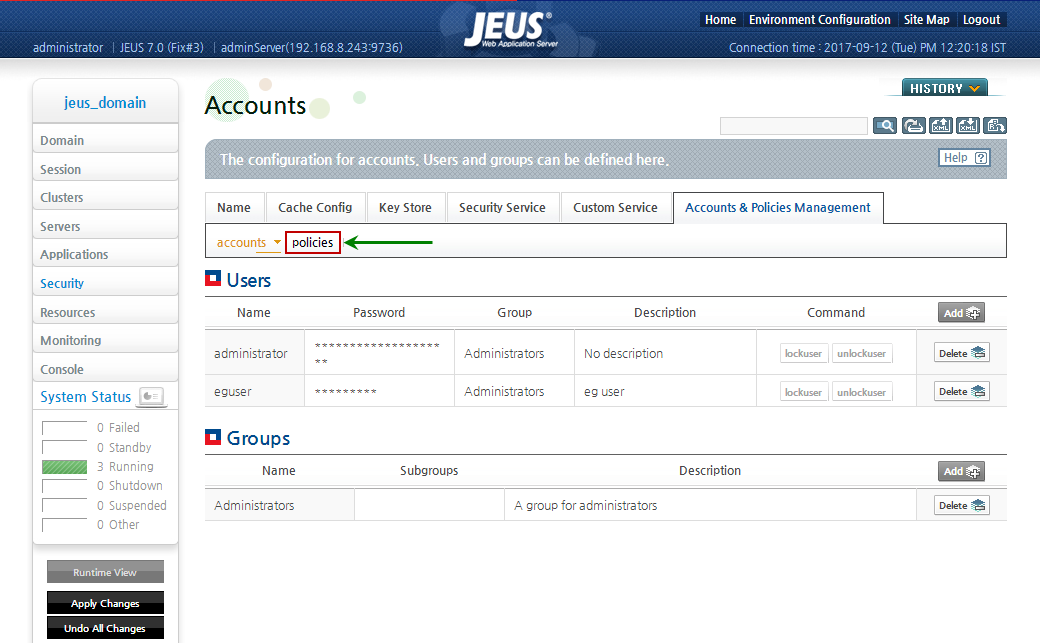Viewport: 1040px width, 643px height.
Task: Switch to the Key Store tab
Action: pos(405,208)
